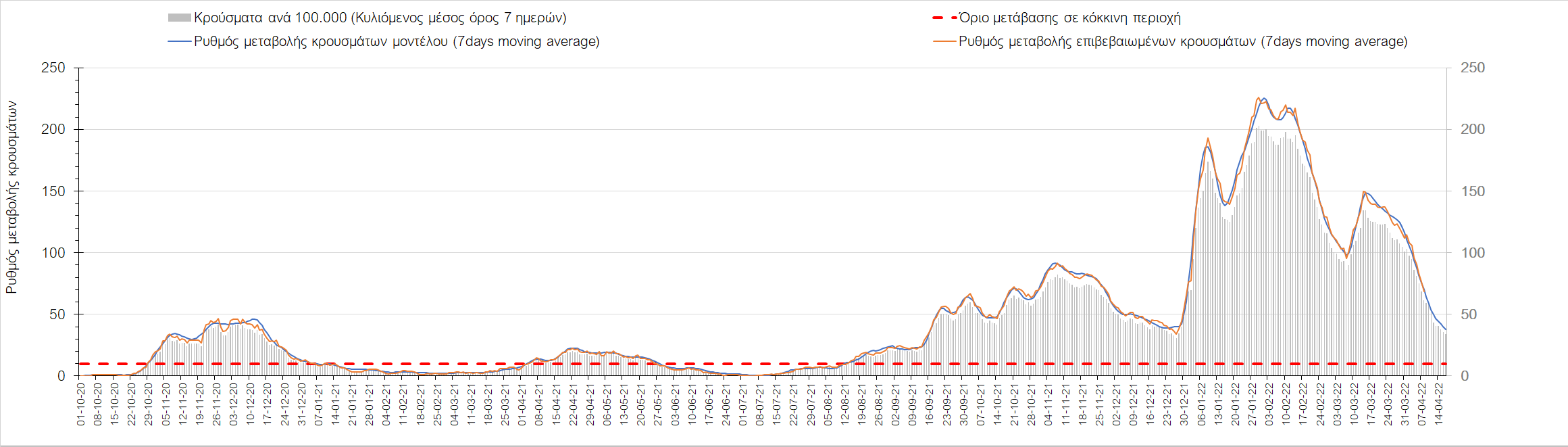Image resolution: width=1568 pixels, height=447 pixels.
Task: Select legend label Ρυθμός μεταβολής κρουσμάτων μοντέλου
Action: click(397, 41)
